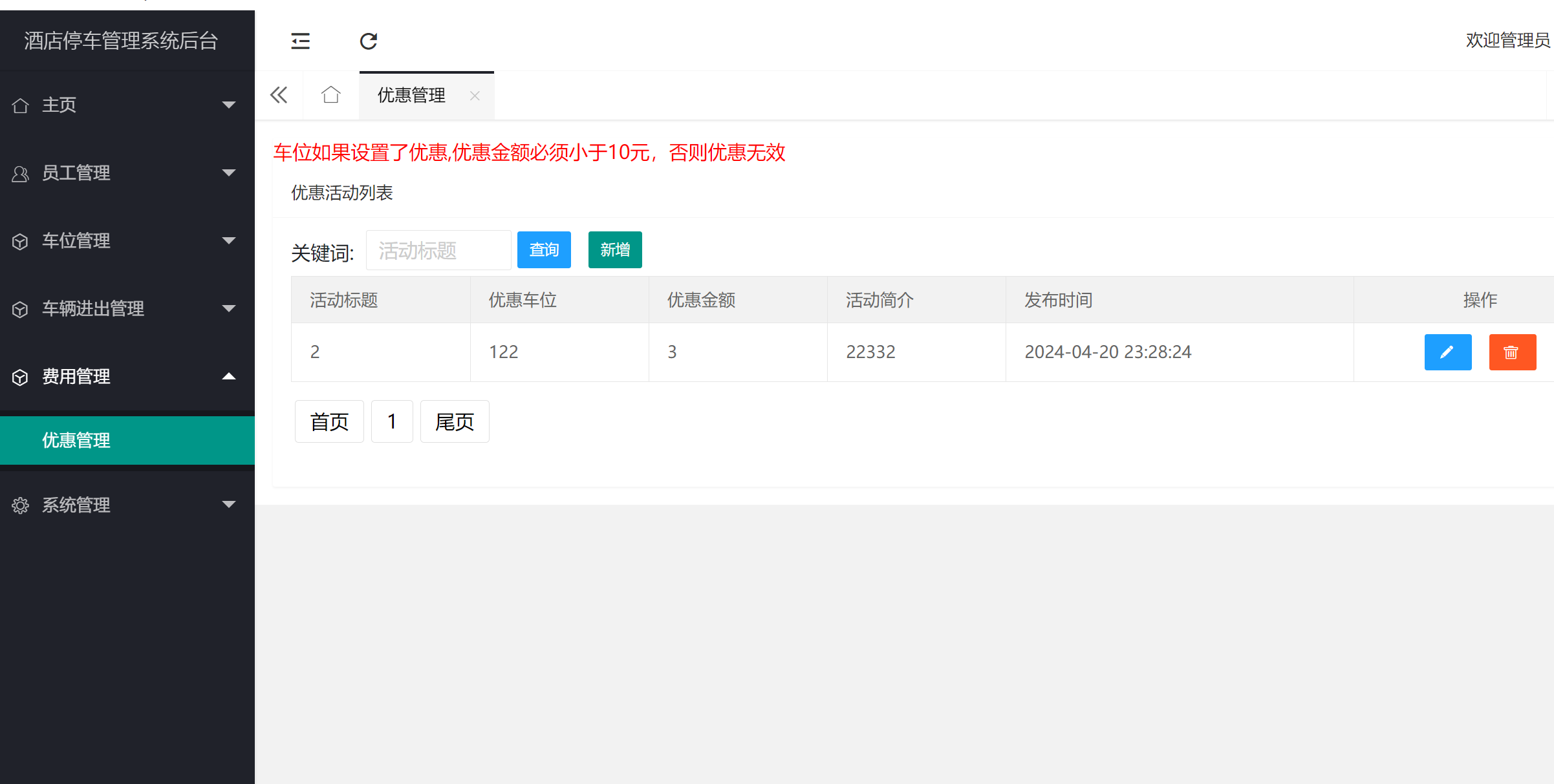
Task: Select page 1 in the pagination
Action: [x=392, y=421]
